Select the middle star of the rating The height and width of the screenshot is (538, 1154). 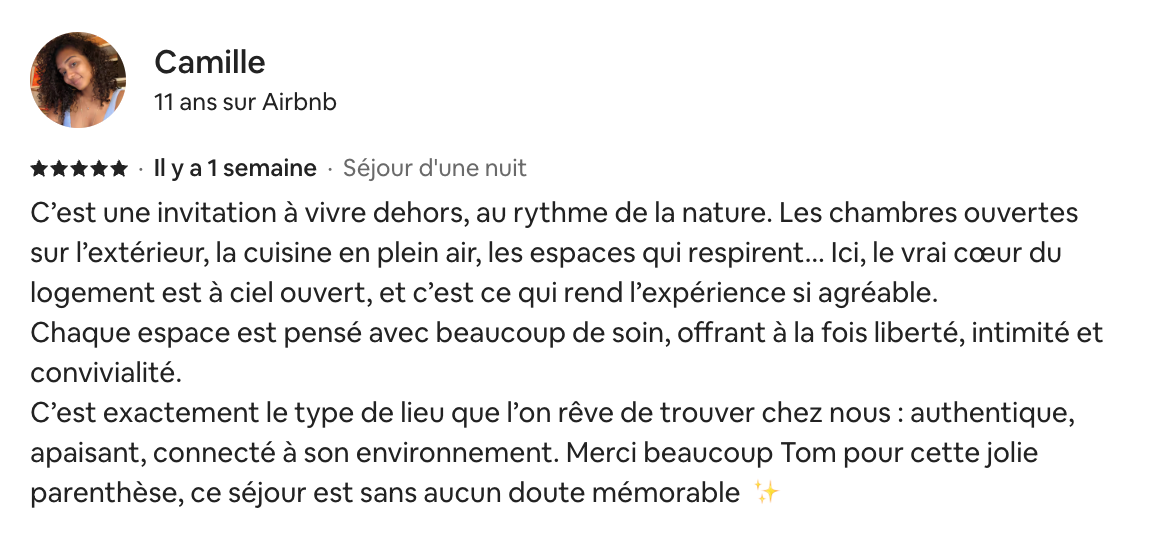pyautogui.click(x=79, y=169)
